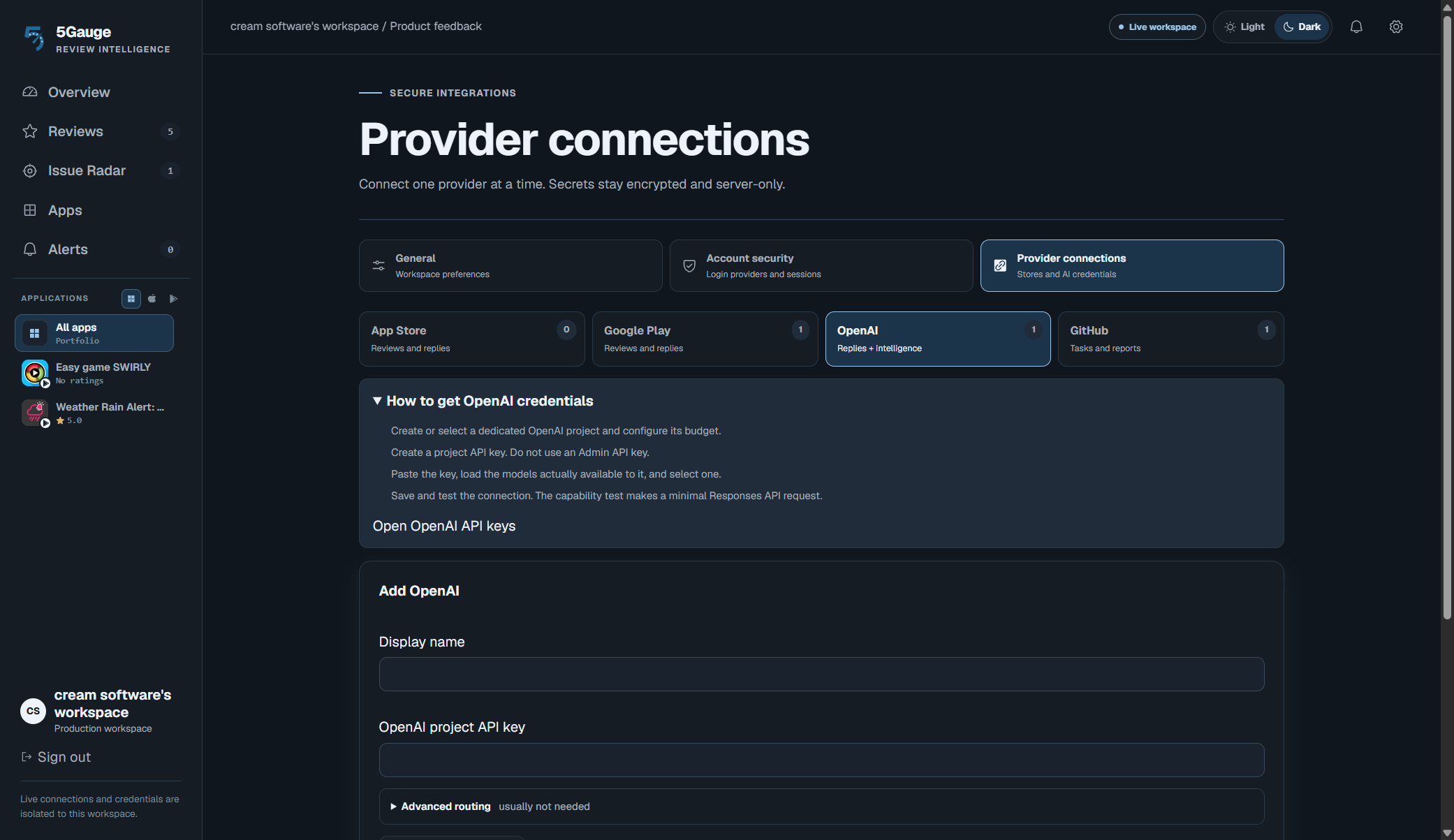Click the Alerts count badge "0"

tap(170, 249)
